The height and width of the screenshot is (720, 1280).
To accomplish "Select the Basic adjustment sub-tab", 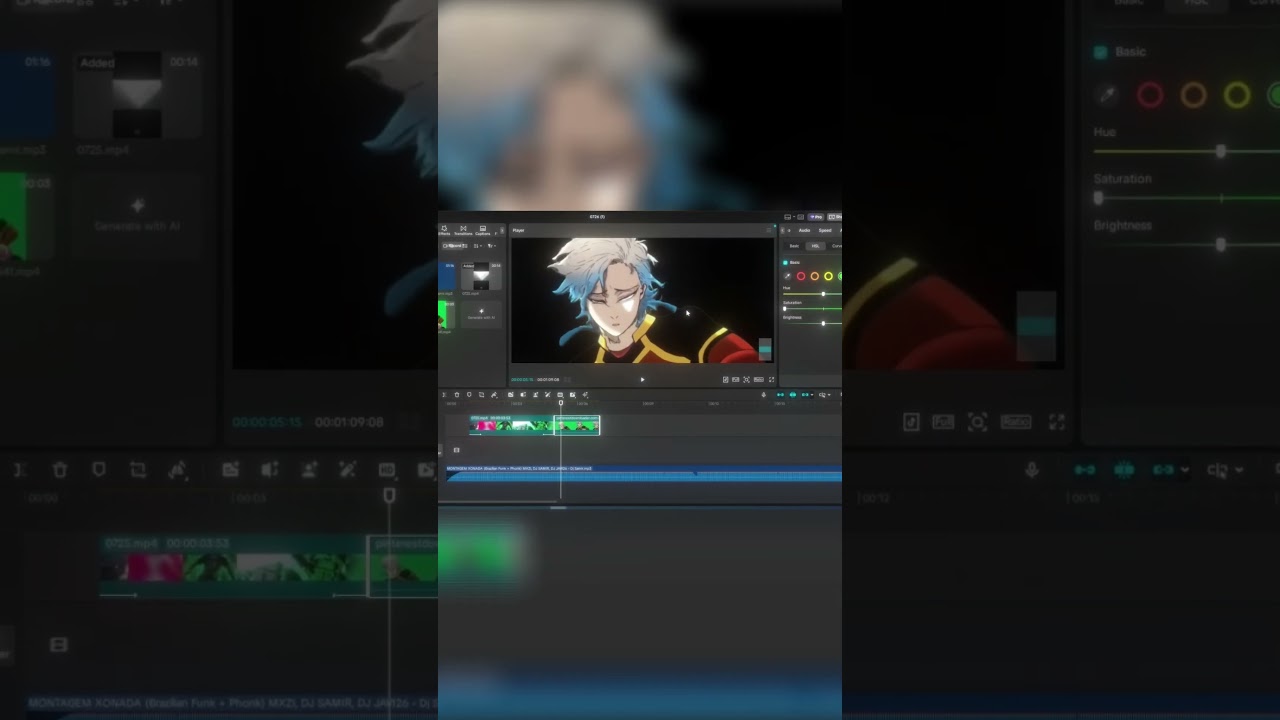I will click(794, 246).
